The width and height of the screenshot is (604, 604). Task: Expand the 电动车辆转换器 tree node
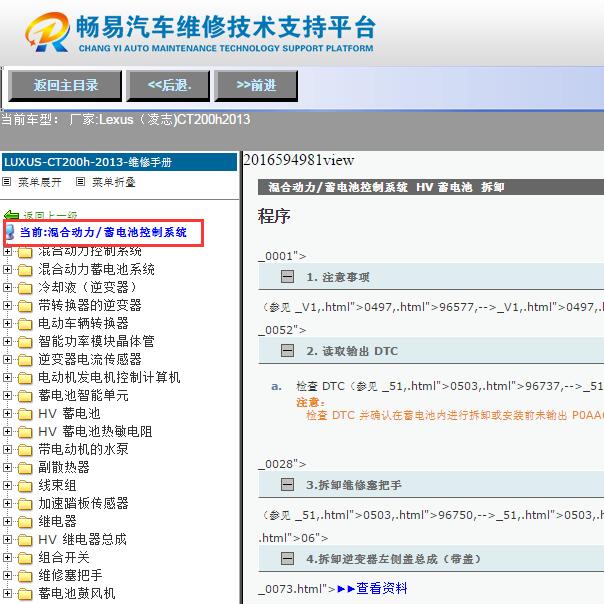tap(7, 323)
